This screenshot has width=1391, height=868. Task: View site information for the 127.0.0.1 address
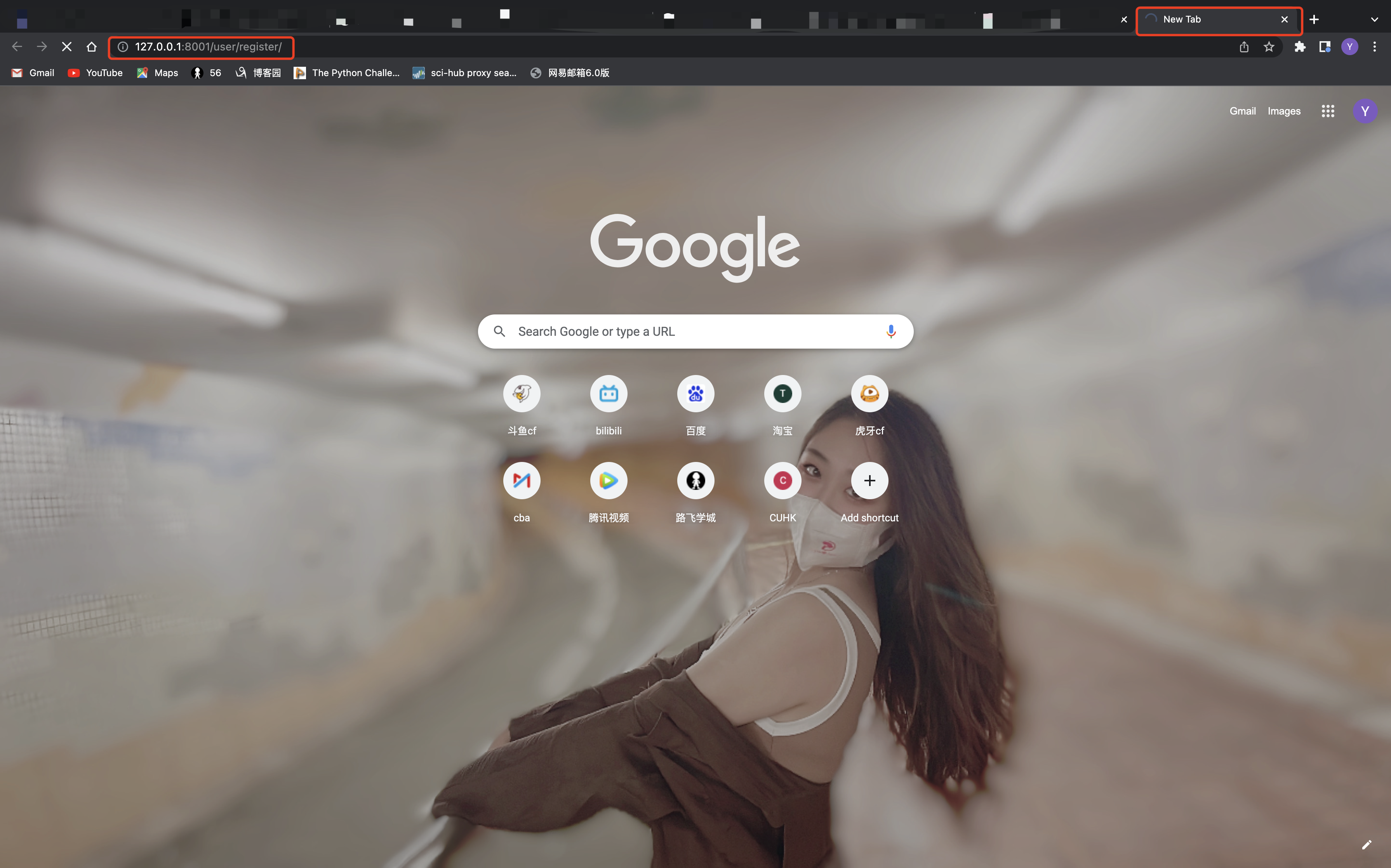click(x=122, y=47)
